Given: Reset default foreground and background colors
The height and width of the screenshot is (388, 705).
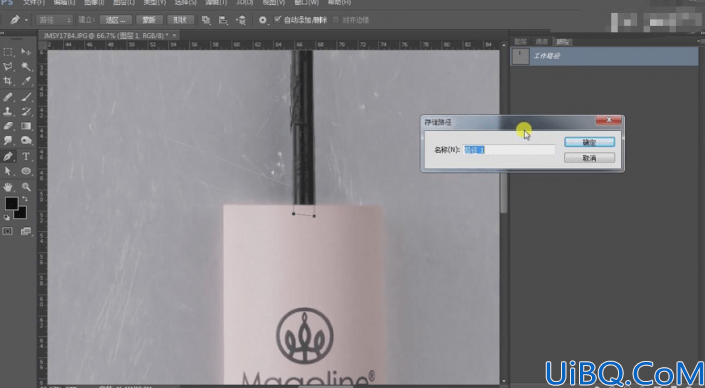Looking at the screenshot, I should [x=6, y=217].
